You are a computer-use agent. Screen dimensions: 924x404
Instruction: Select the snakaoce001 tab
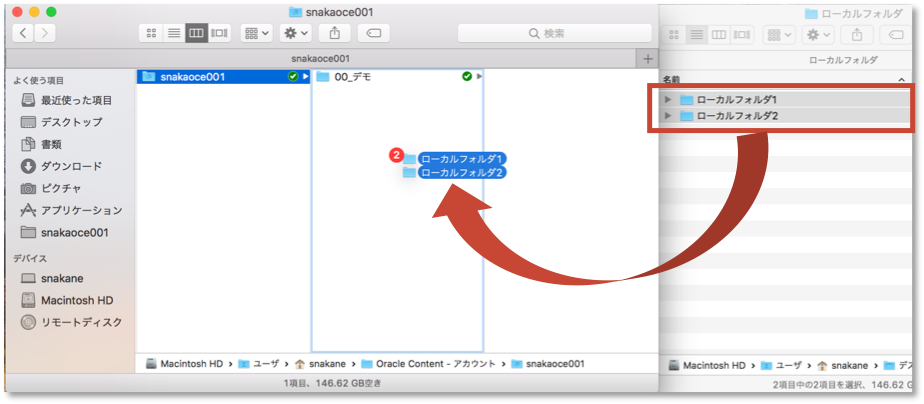coord(320,59)
